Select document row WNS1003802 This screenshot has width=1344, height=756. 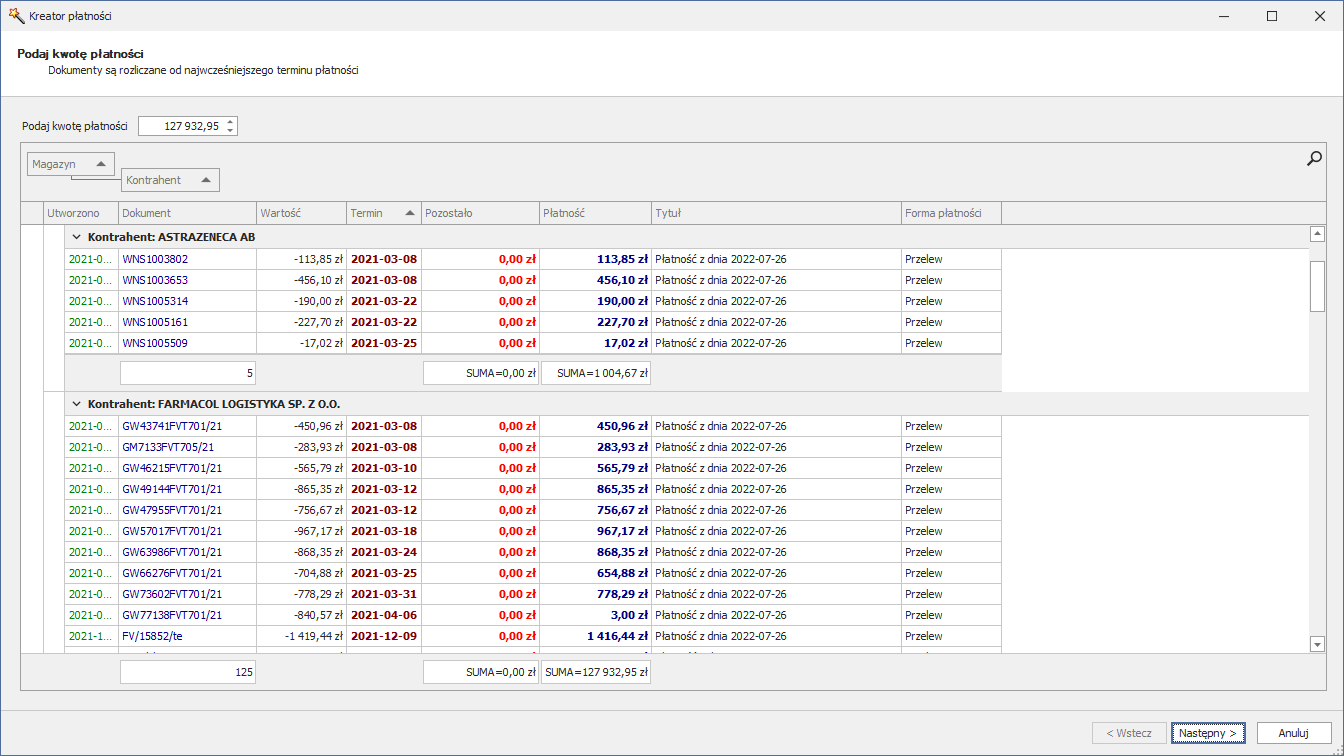[x=155, y=259]
